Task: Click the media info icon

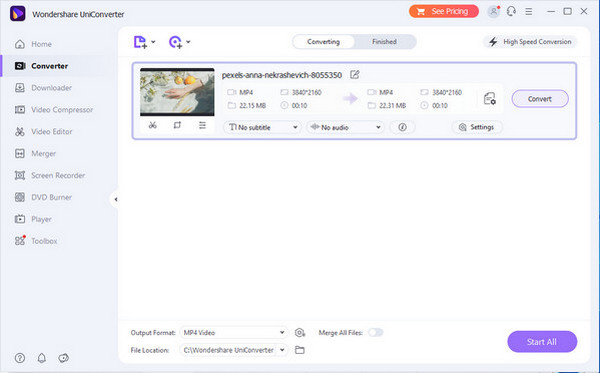Action: coord(402,127)
